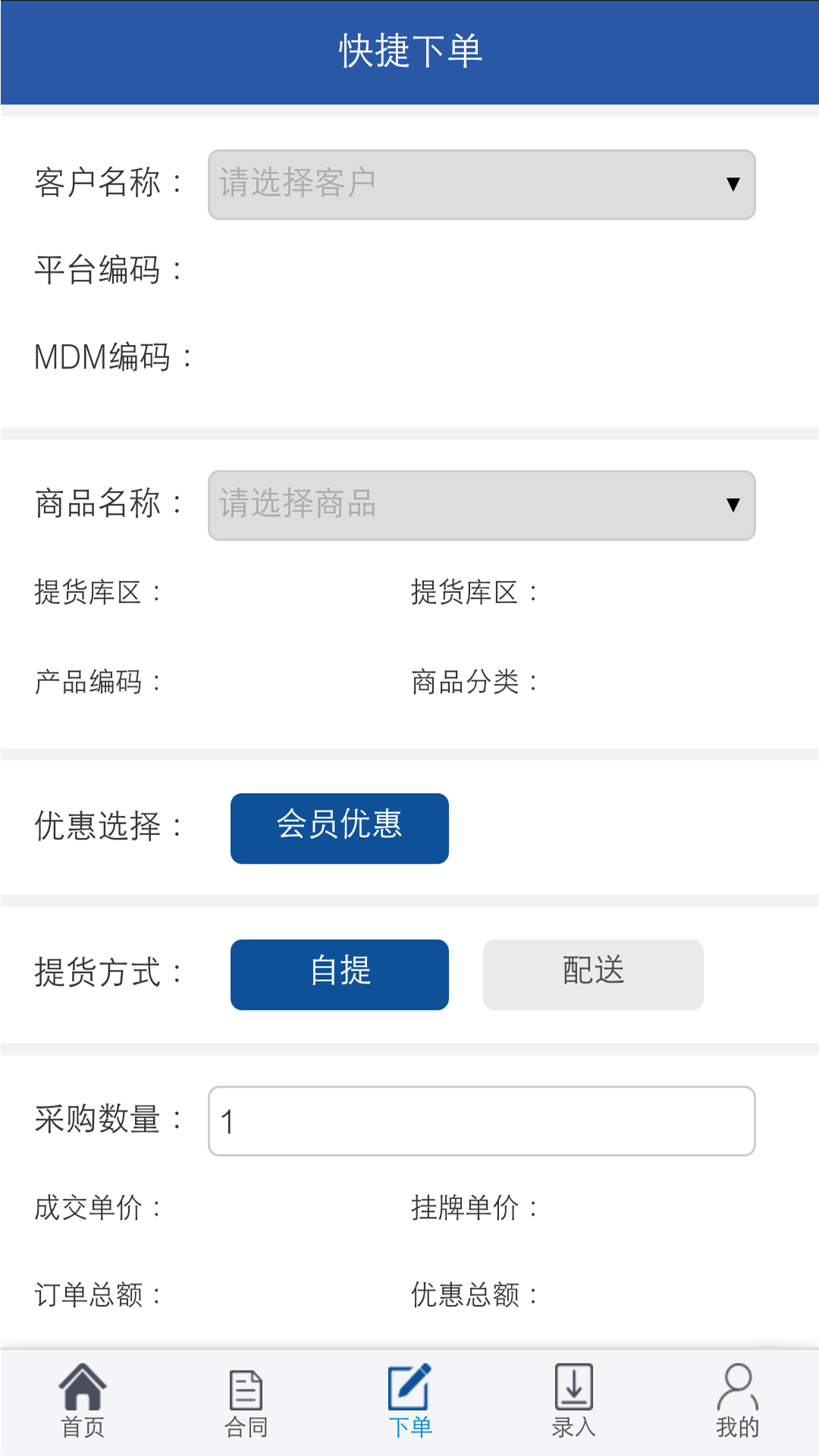Focus the 采购数量 quantity field
Screen dimensions: 819x1456
[x=482, y=1121]
